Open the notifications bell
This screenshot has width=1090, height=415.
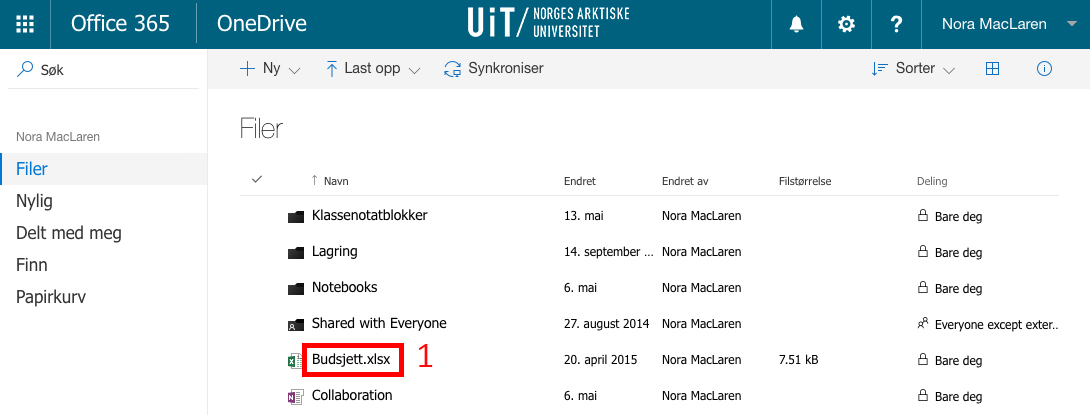(x=797, y=24)
